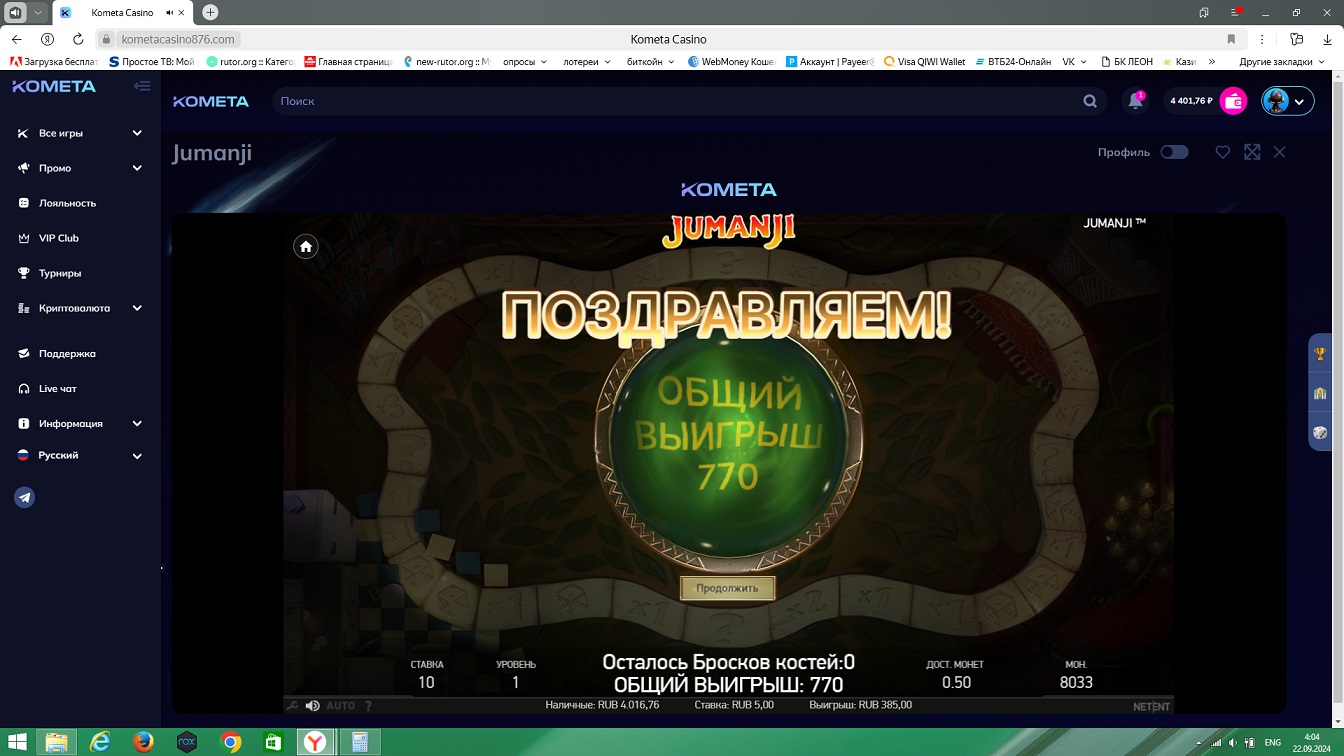The image size is (1344, 756).
Task: Collapse the left sidebar menu
Action: pyautogui.click(x=142, y=86)
